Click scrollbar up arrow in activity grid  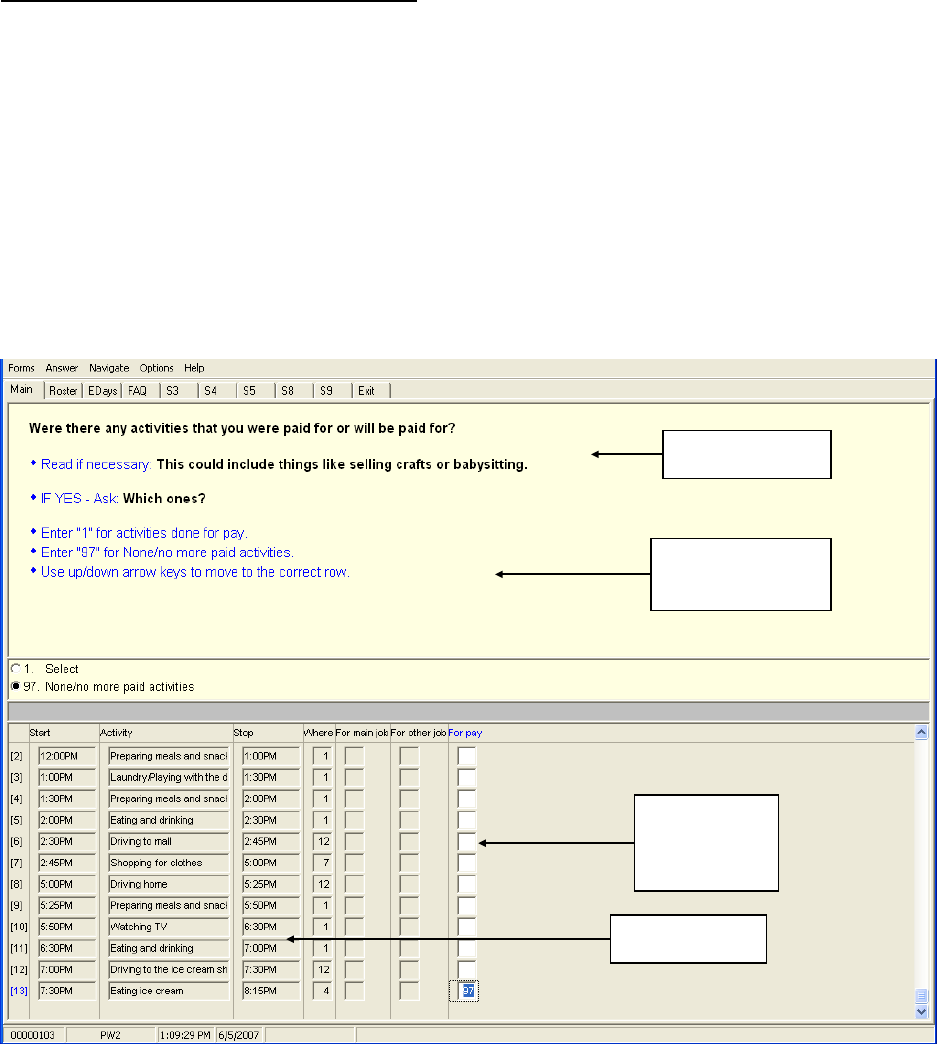pyautogui.click(x=922, y=733)
